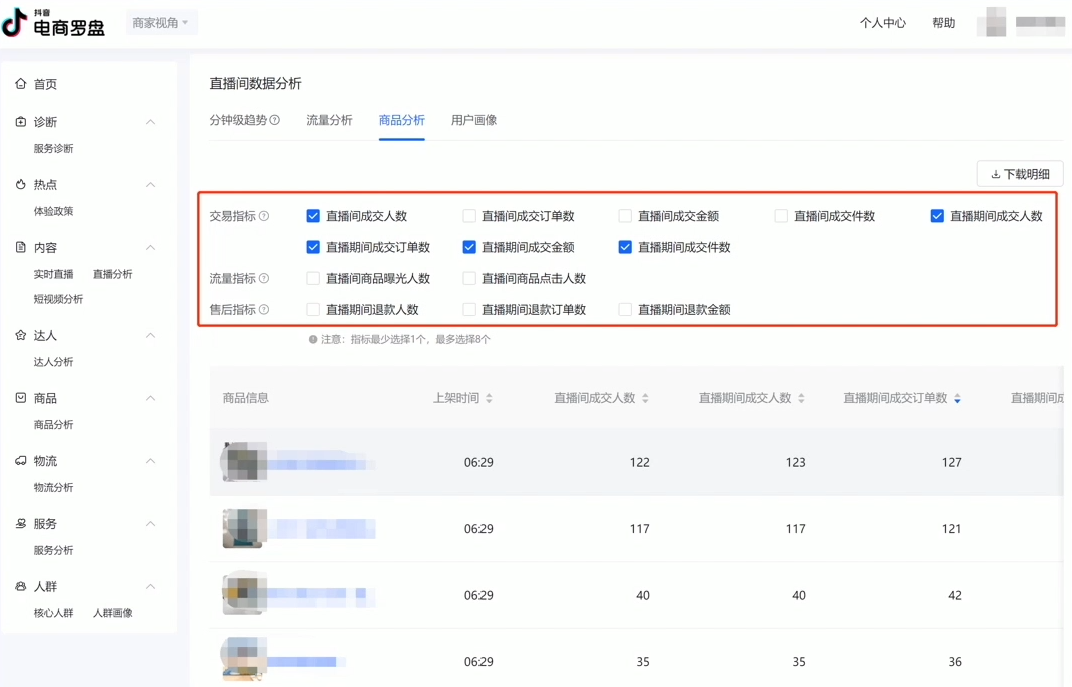The width and height of the screenshot is (1072, 687).
Task: Uncheck 直播间成交人数 checkbox
Action: coord(313,216)
